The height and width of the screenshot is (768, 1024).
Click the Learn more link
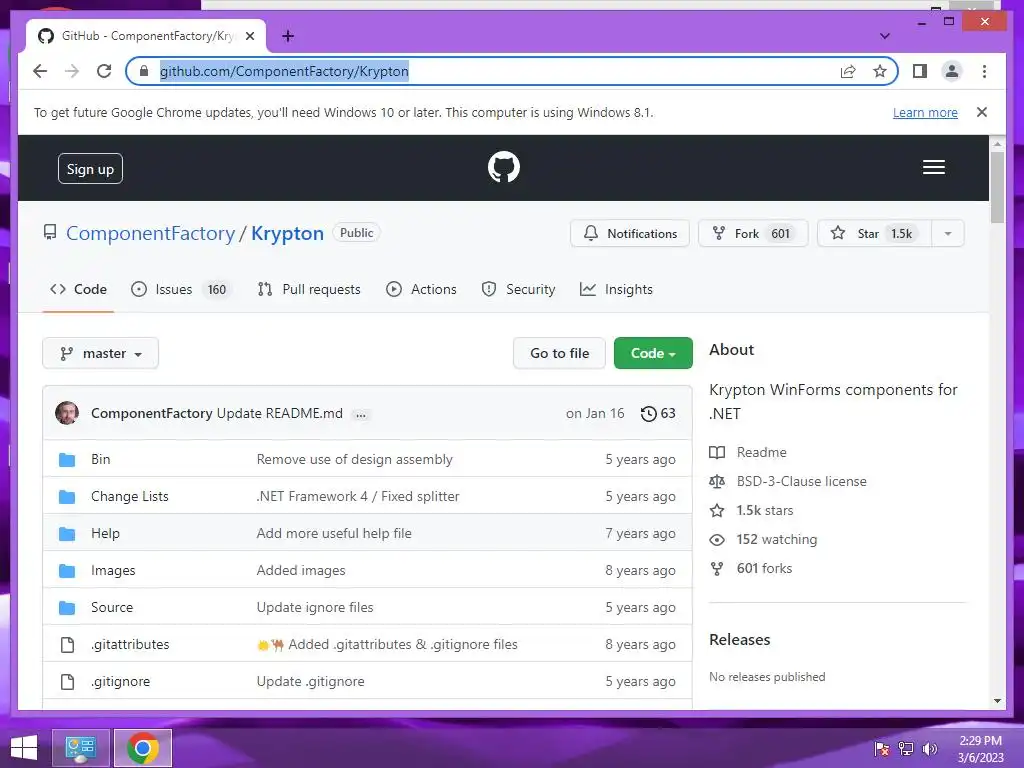point(925,113)
